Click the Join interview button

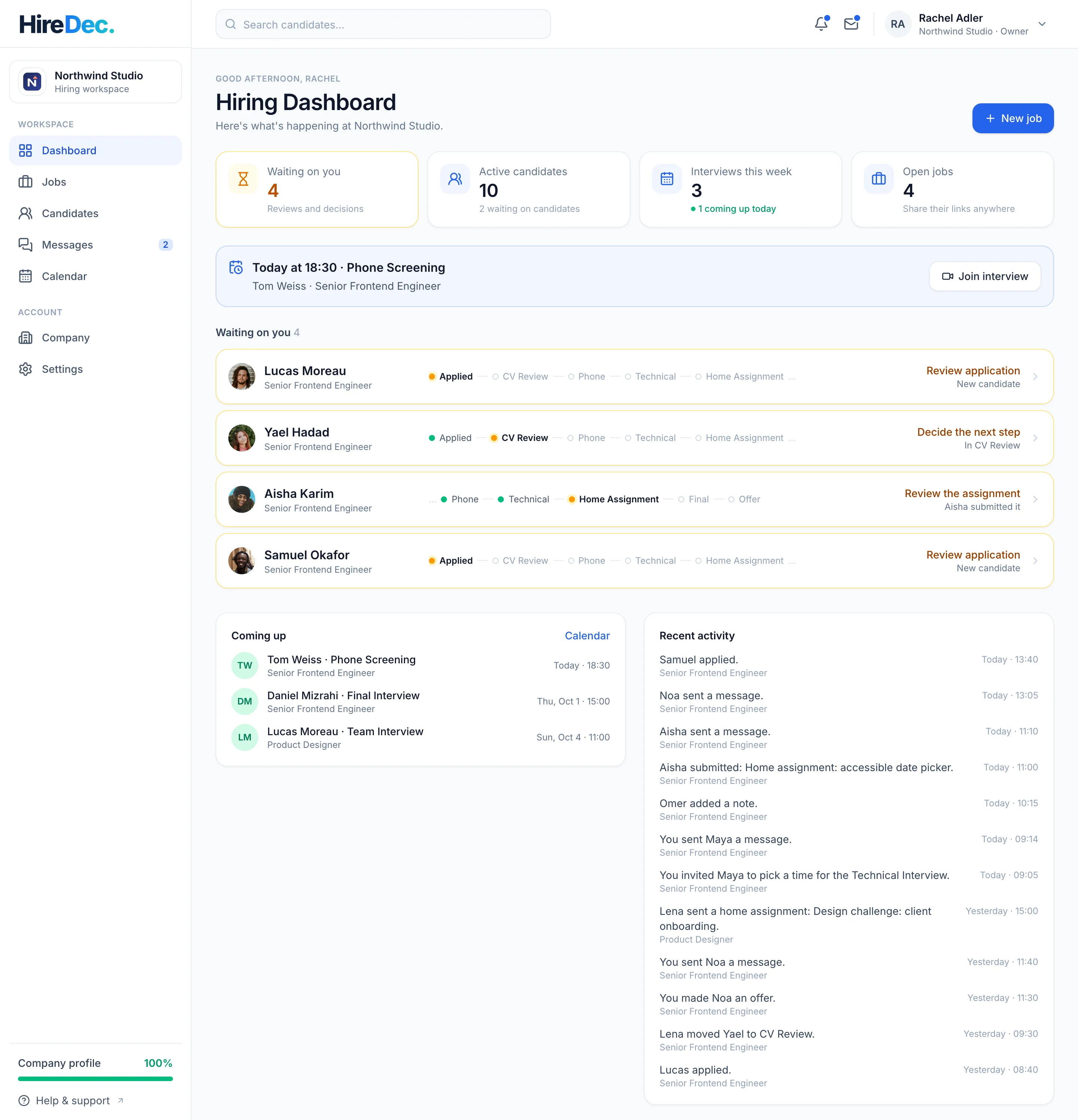(x=985, y=276)
